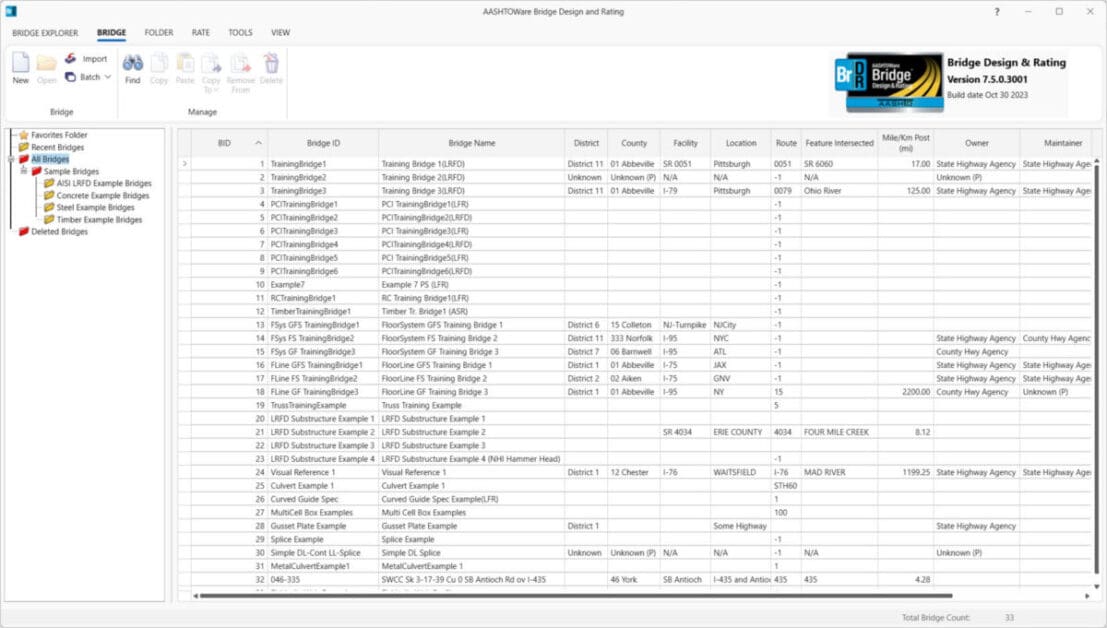
Task: Click the Paste icon
Action: [185, 63]
